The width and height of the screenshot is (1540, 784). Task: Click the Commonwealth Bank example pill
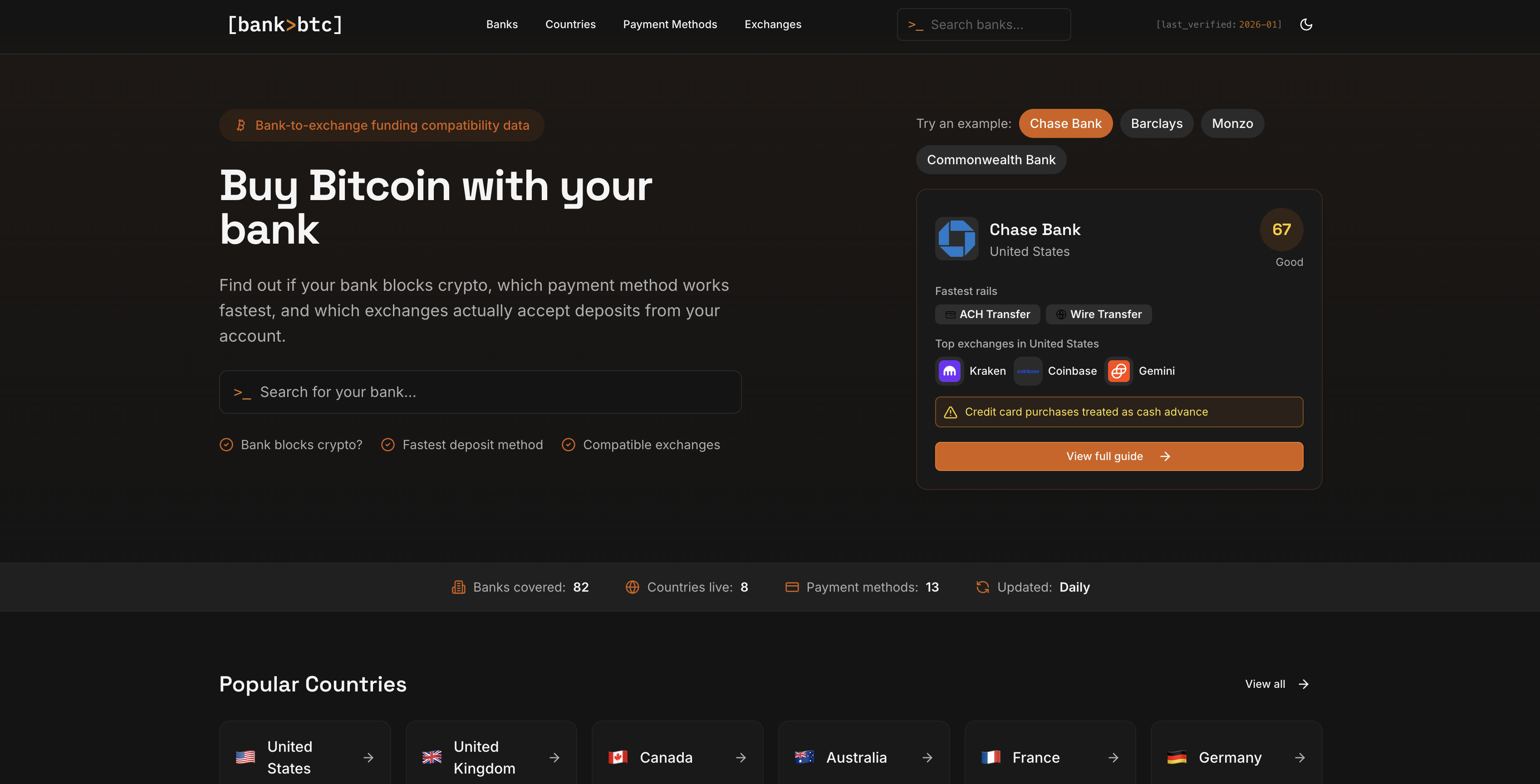[x=991, y=160]
